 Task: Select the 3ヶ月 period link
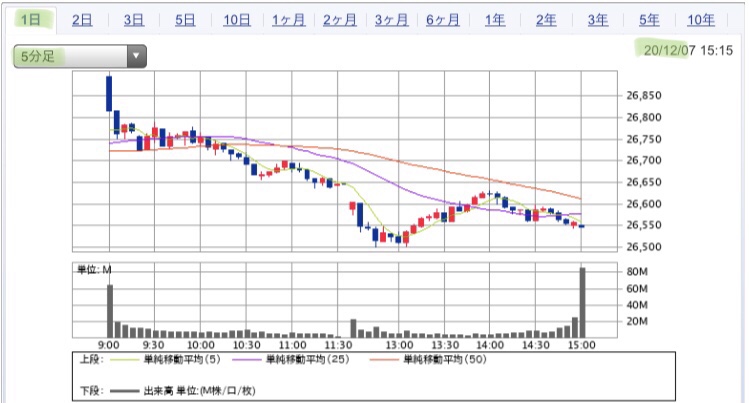[391, 20]
